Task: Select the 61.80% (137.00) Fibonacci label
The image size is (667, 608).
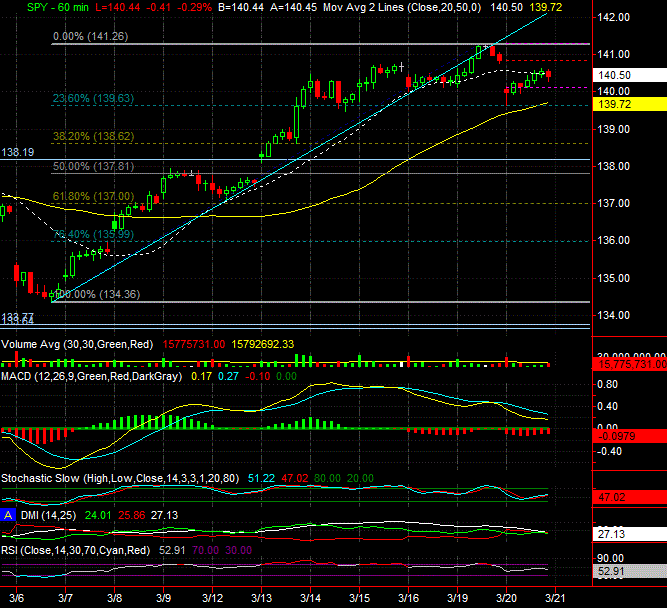Action: [93, 196]
